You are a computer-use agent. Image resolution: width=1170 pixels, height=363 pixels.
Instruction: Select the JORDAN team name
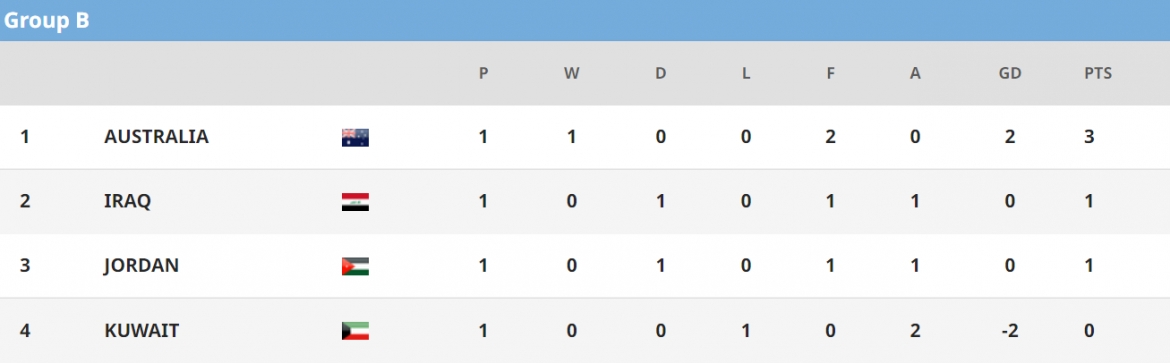coord(141,266)
